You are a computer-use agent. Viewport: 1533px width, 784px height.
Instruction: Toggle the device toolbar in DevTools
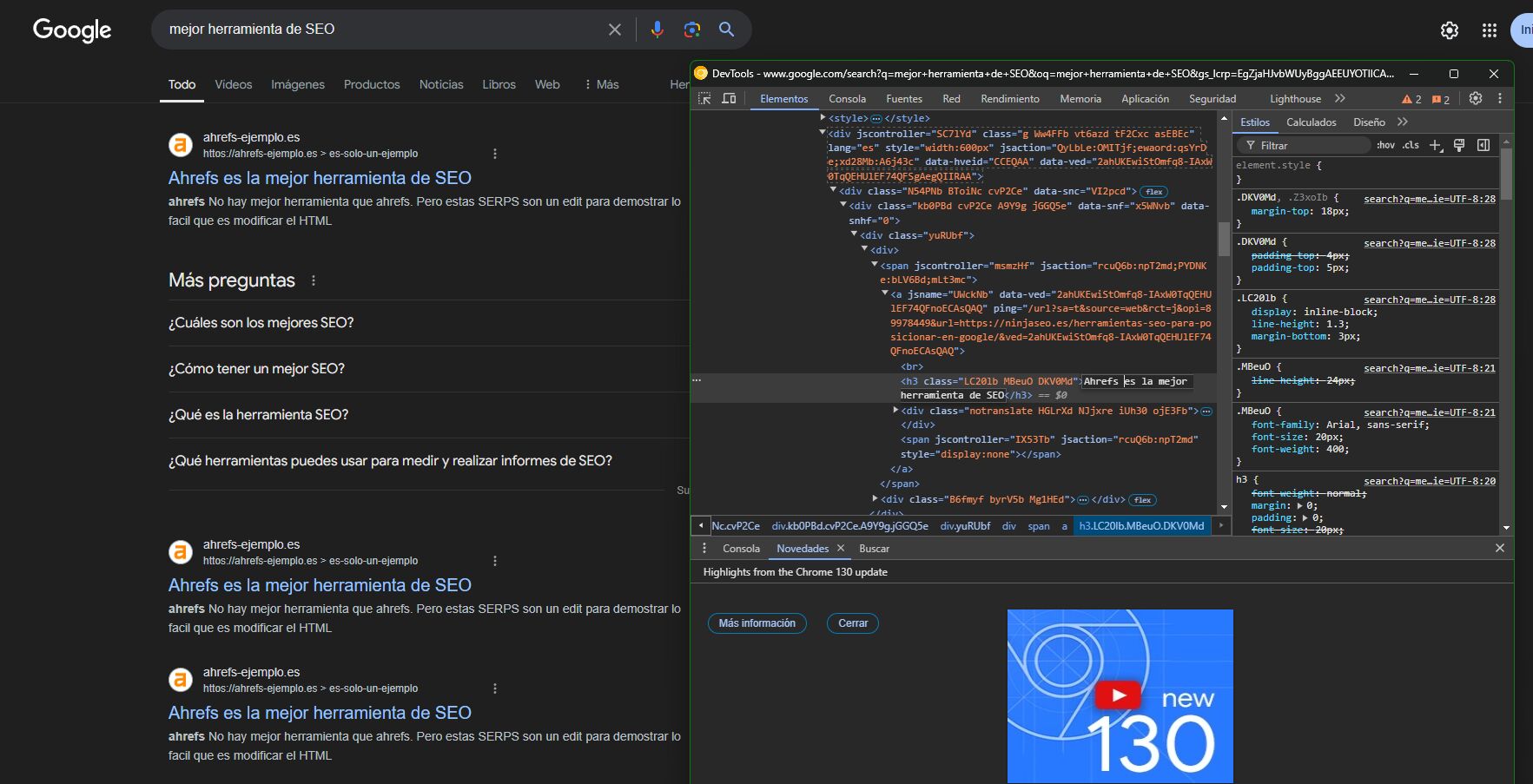pos(729,98)
